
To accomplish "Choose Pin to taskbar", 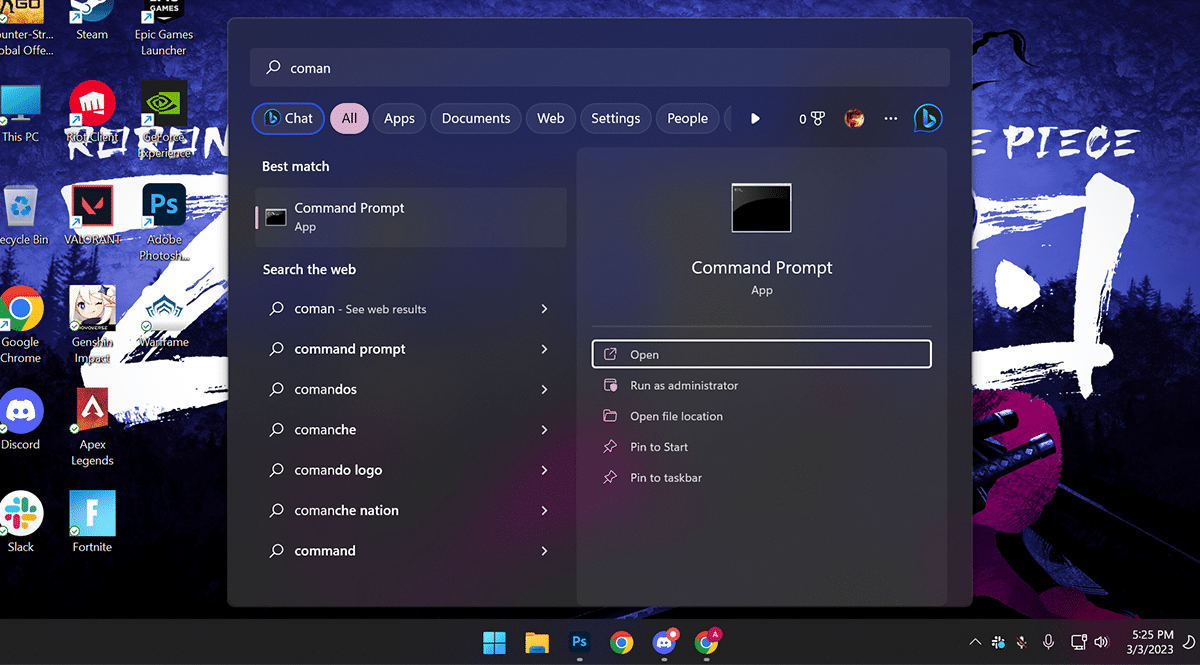I will [x=666, y=478].
